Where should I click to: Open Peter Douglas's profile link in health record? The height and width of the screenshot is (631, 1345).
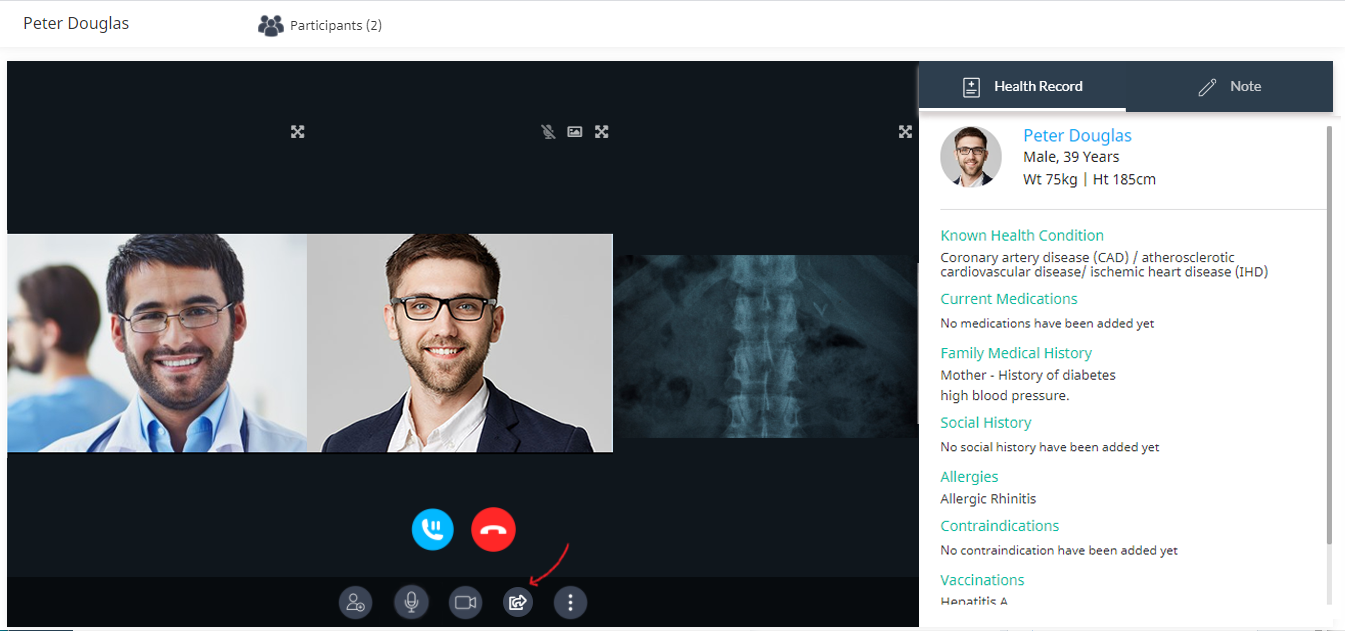tap(1077, 135)
